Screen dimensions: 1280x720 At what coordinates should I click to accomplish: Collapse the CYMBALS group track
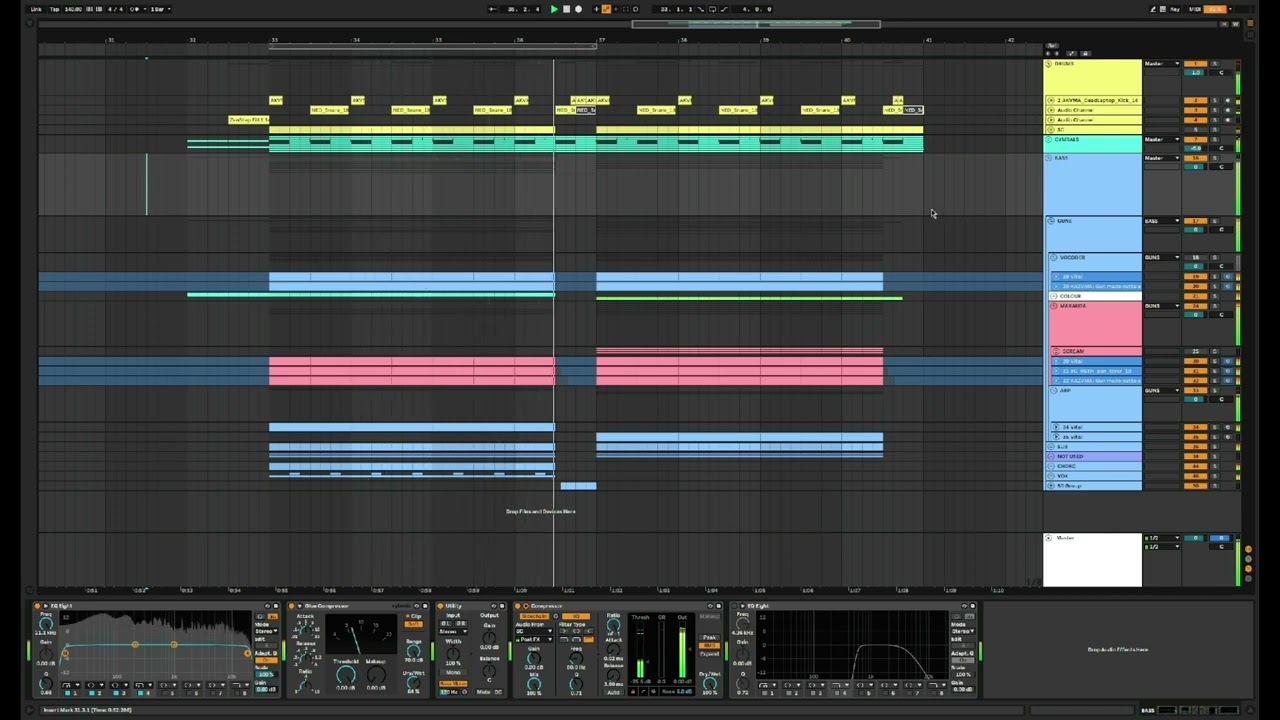point(1048,139)
